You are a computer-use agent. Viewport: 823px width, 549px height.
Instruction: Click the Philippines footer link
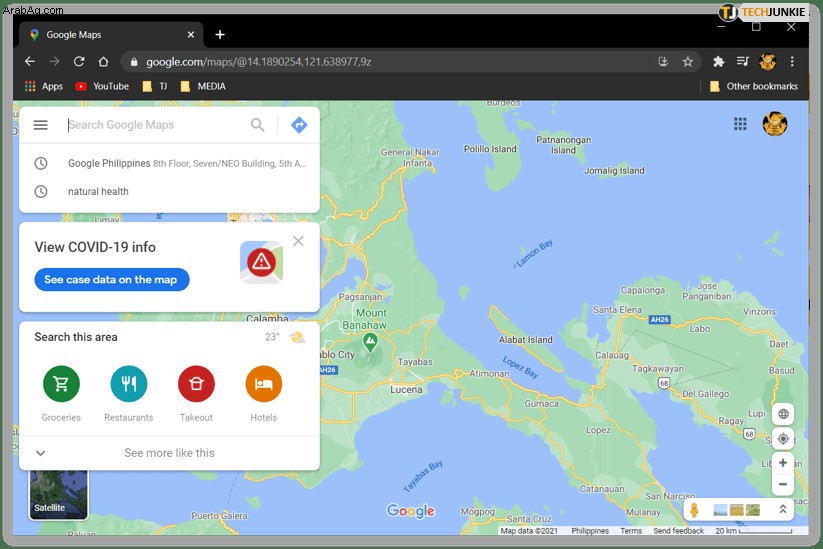[590, 531]
